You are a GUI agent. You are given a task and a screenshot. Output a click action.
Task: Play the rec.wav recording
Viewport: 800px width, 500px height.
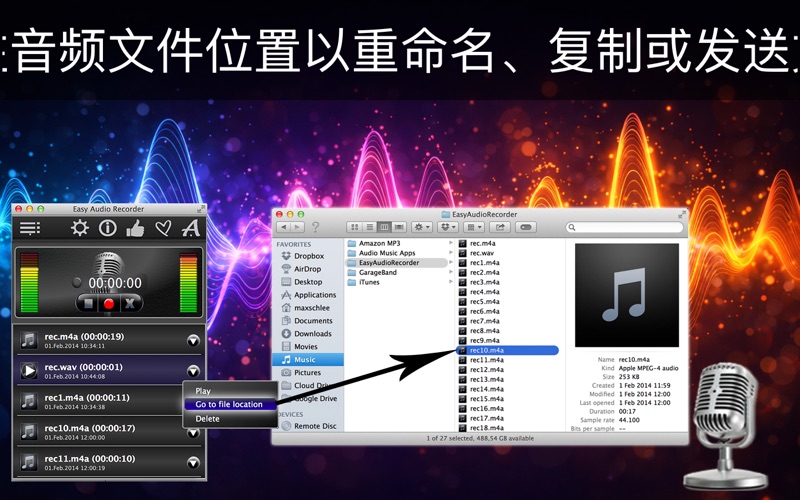pyautogui.click(x=29, y=370)
